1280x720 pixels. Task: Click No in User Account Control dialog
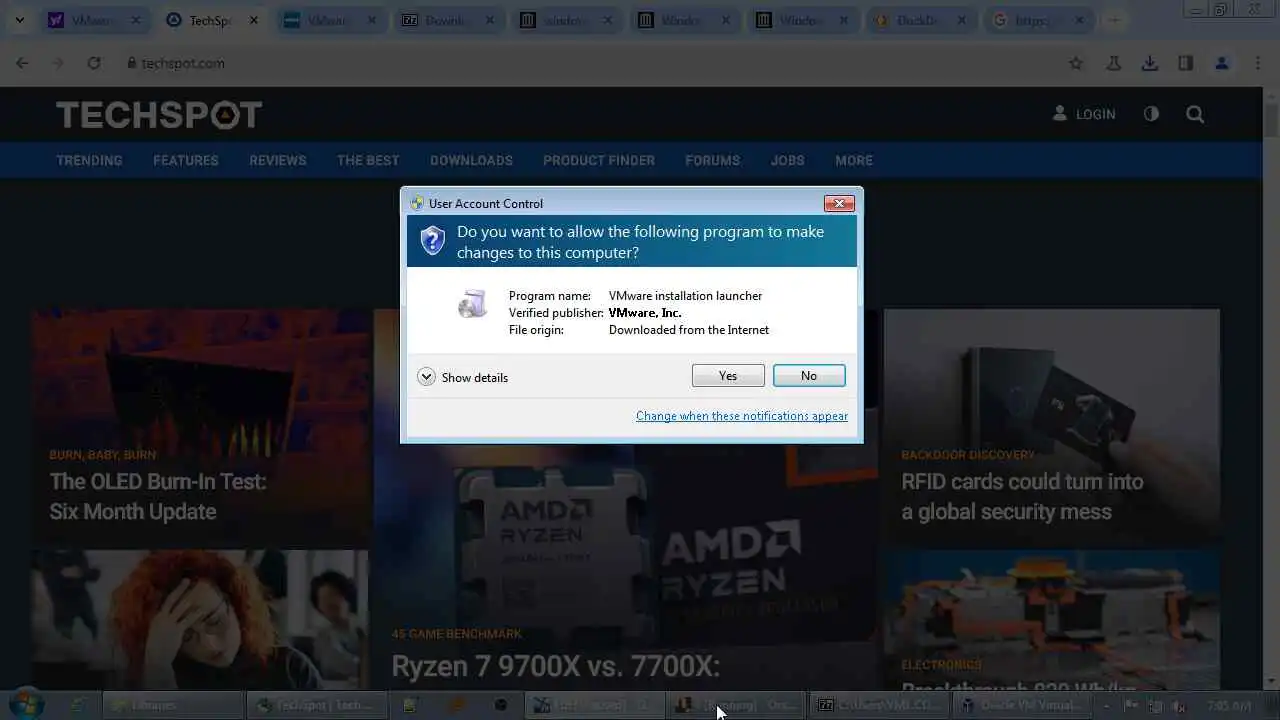[809, 376]
